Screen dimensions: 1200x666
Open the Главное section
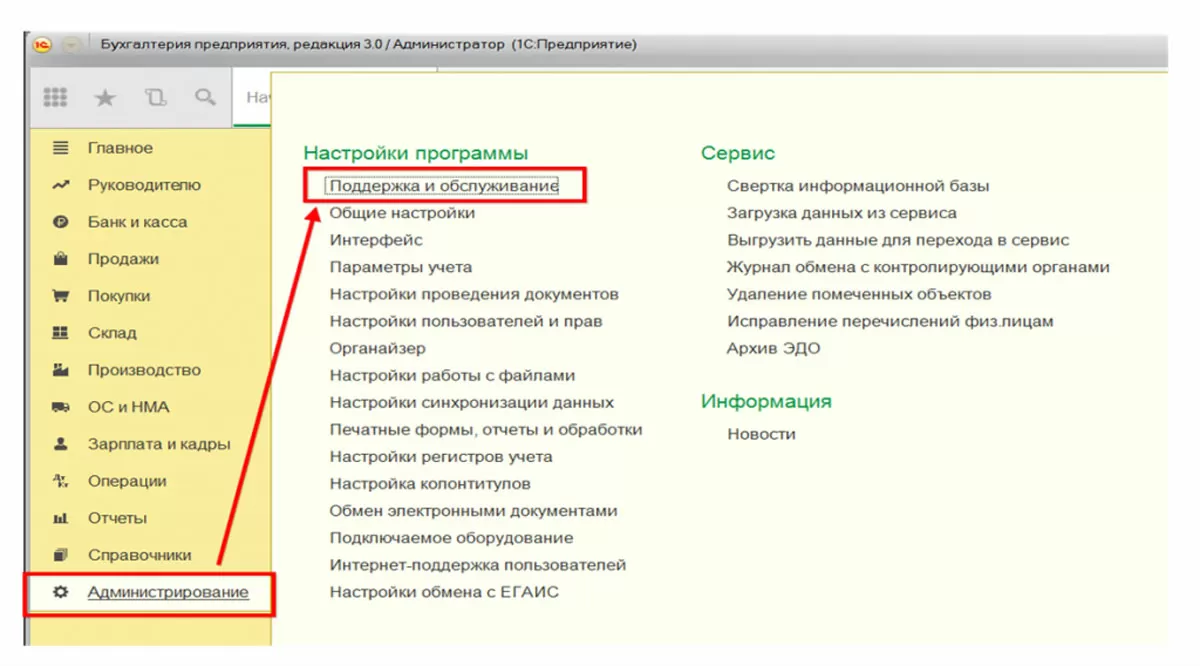coord(120,148)
